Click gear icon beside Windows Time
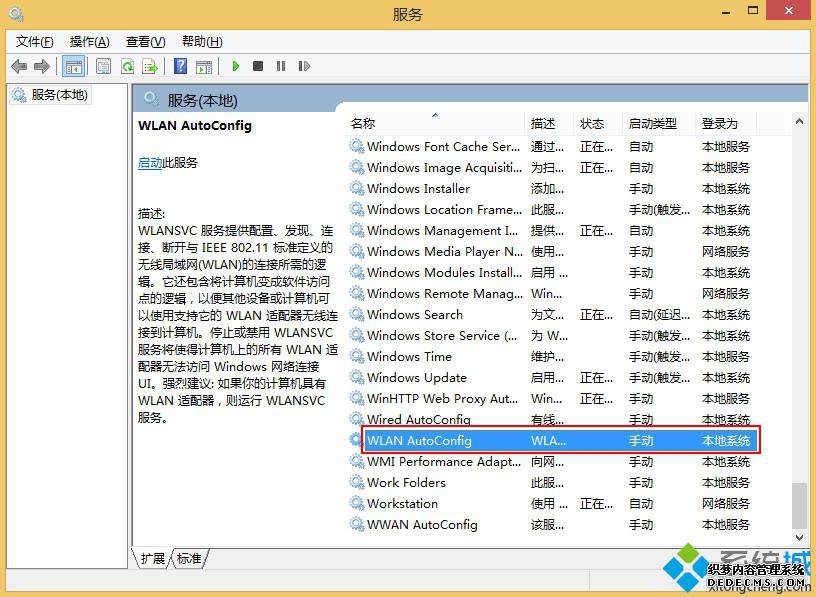The width and height of the screenshot is (816, 597). pyautogui.click(x=356, y=357)
